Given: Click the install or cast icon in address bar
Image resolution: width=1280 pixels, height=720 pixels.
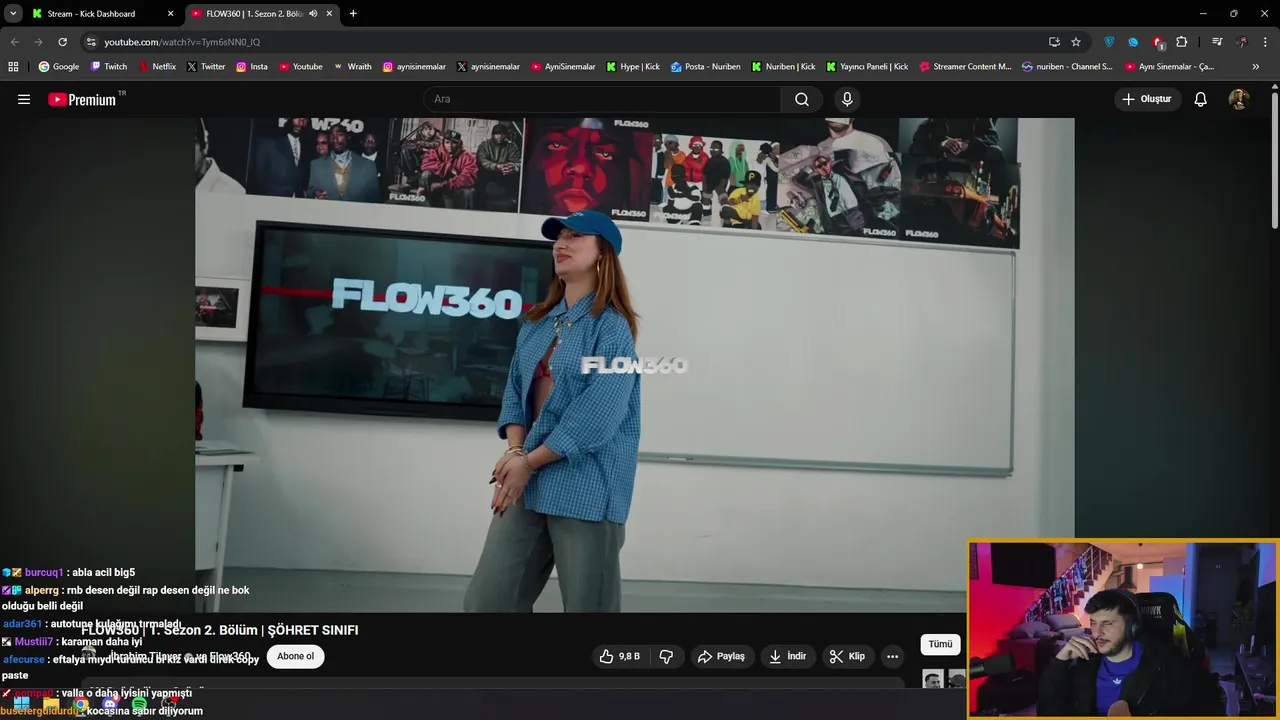Looking at the screenshot, I should (1054, 42).
